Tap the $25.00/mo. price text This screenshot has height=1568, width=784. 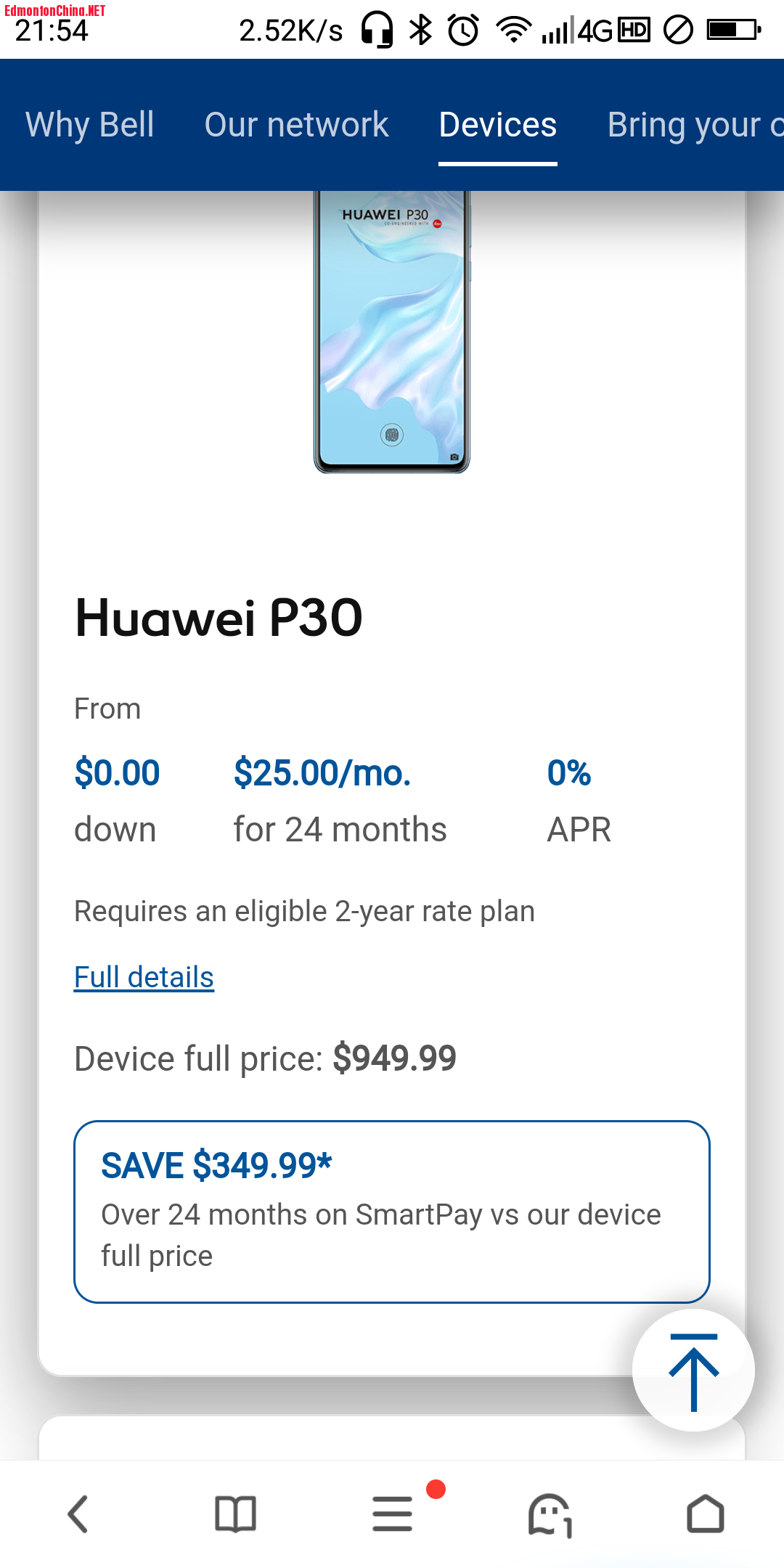[x=322, y=772]
